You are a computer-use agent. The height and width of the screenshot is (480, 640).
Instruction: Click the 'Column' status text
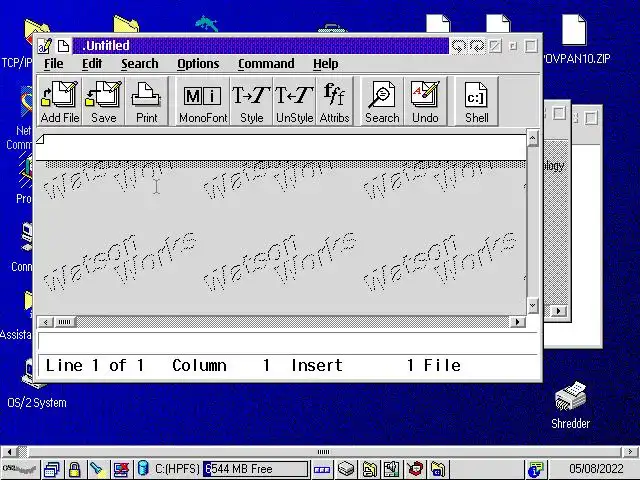[x=199, y=365]
